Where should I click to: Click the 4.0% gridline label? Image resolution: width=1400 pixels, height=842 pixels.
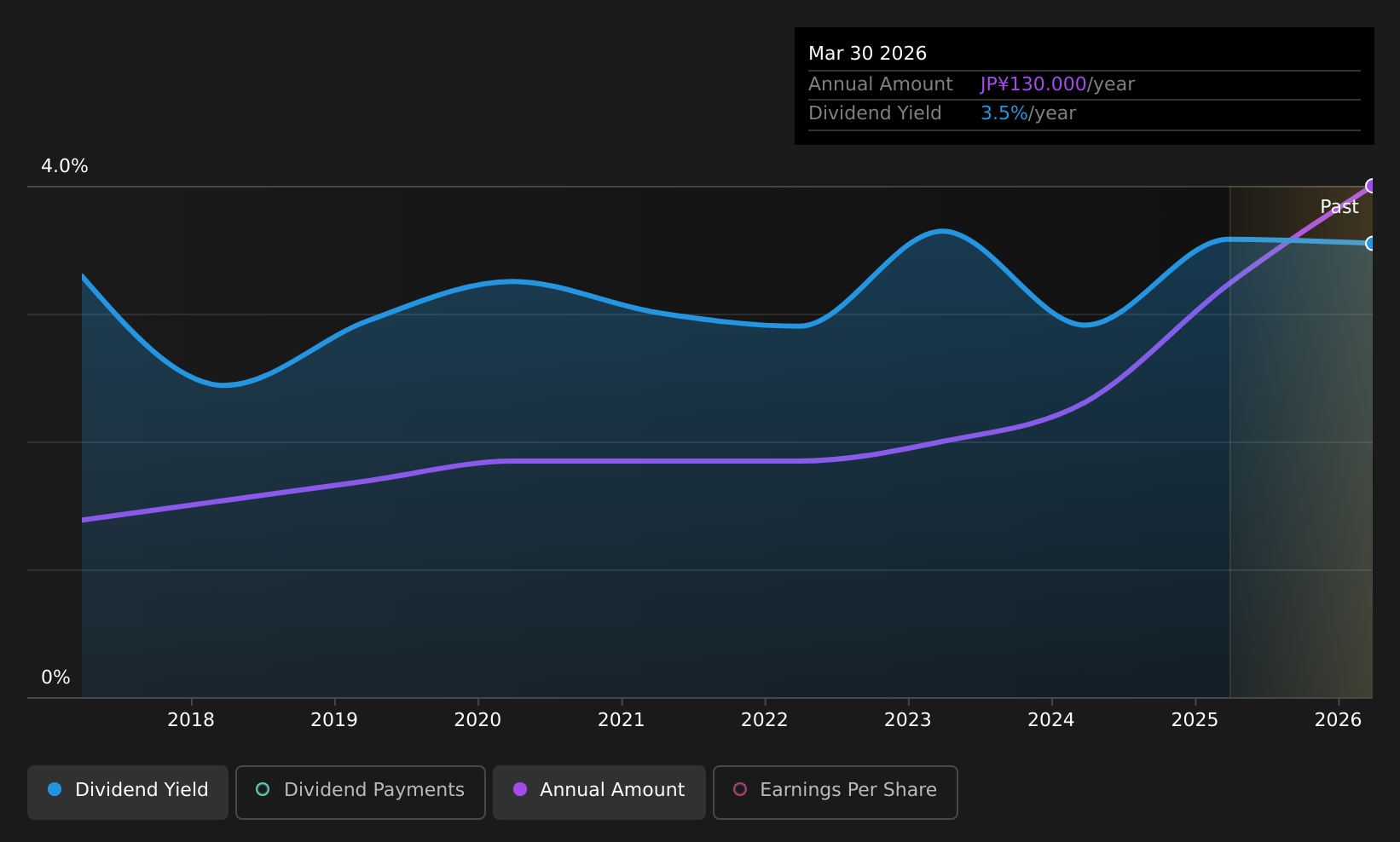tap(65, 166)
